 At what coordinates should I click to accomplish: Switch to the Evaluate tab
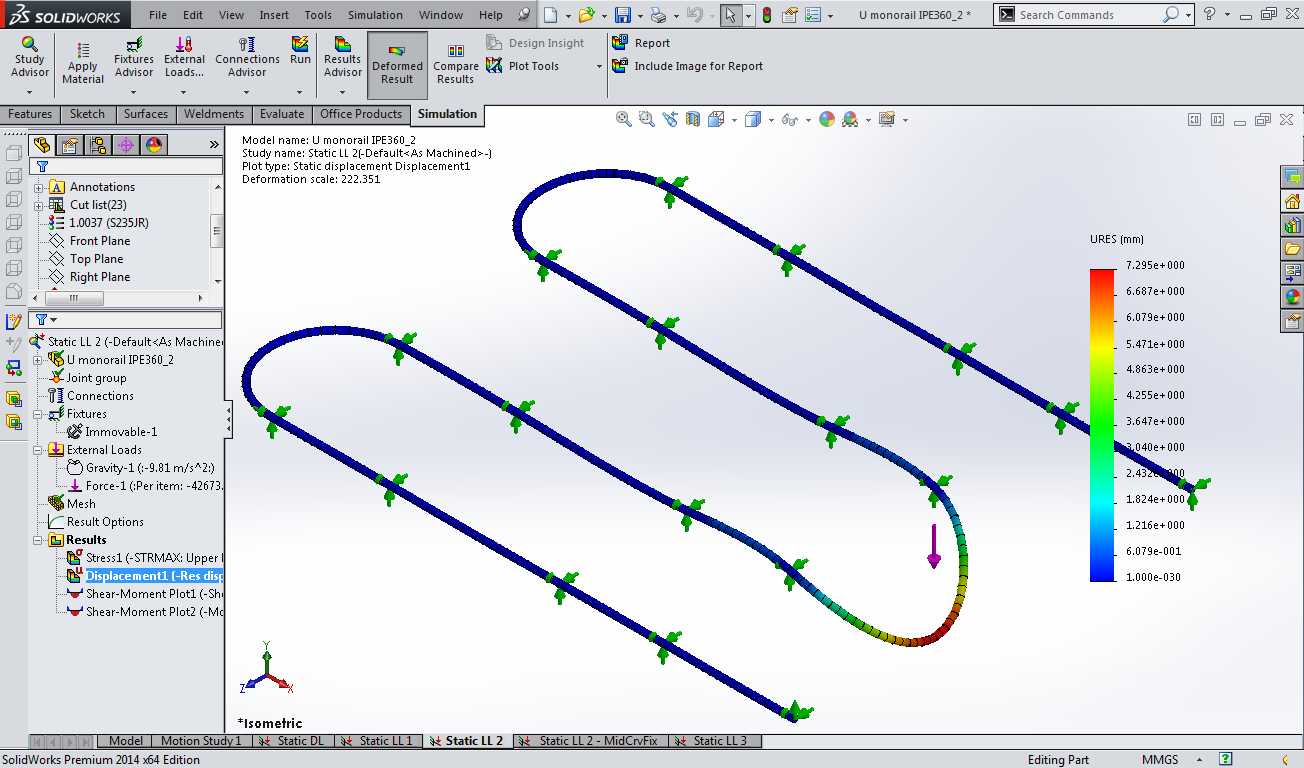[281, 114]
